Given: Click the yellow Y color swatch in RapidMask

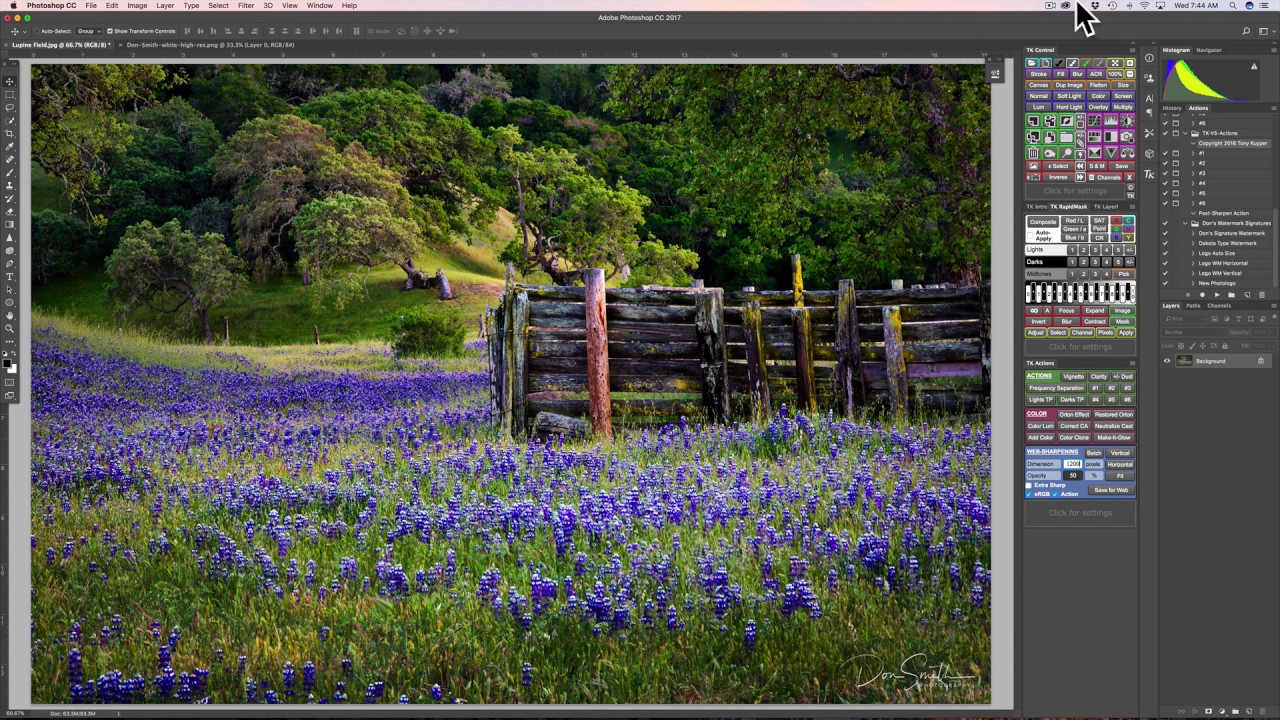Looking at the screenshot, I should point(1129,237).
